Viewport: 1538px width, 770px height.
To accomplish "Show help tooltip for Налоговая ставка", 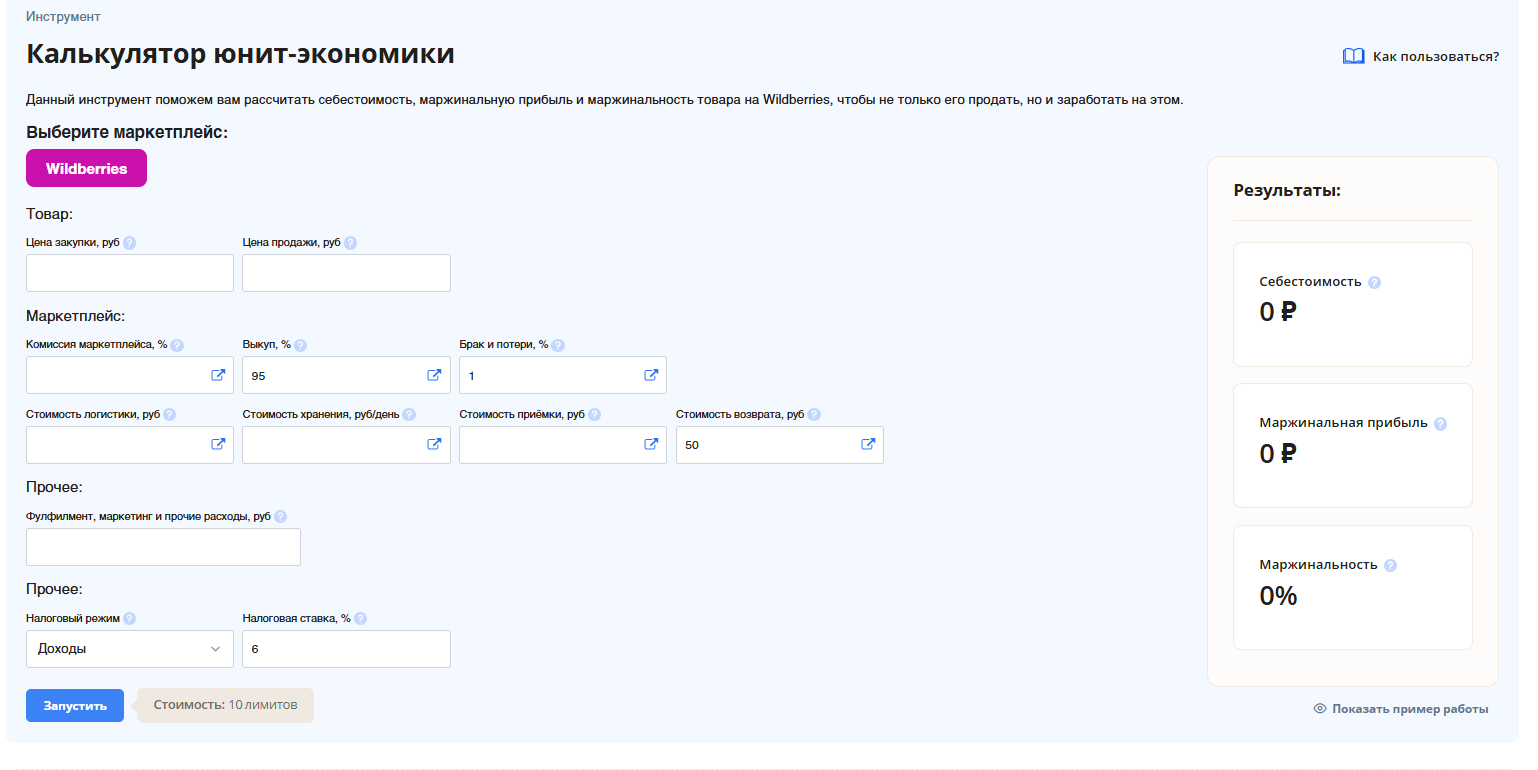I will click(x=360, y=619).
